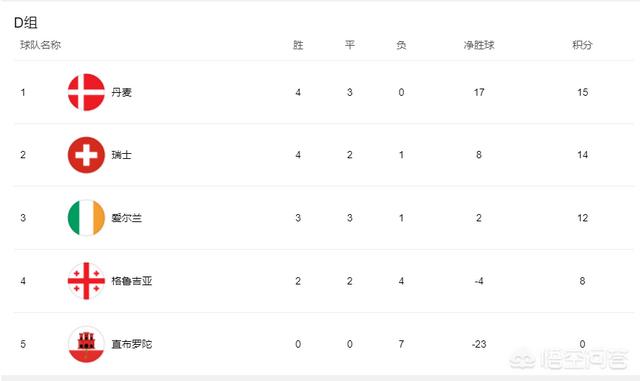Sort by the 积分 column header
The height and width of the screenshot is (381, 640).
coord(582,45)
